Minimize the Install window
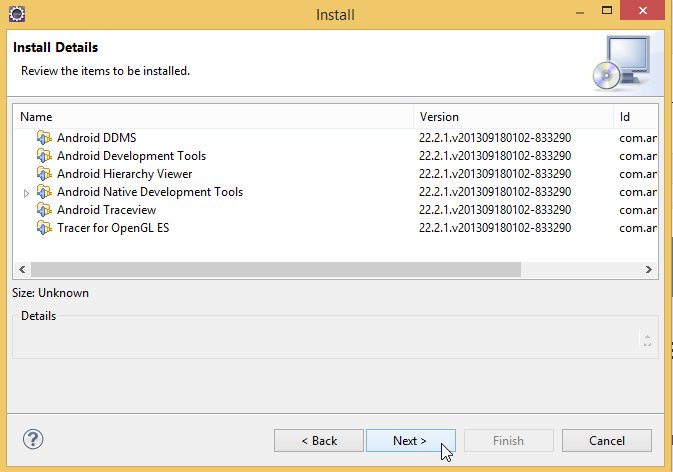The width and height of the screenshot is (673, 472). [580, 12]
